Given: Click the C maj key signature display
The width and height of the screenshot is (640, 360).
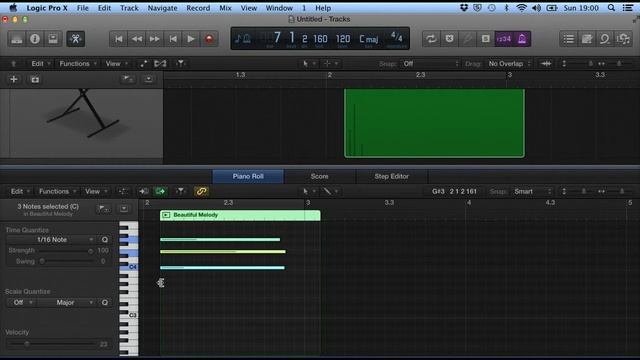Looking at the screenshot, I should coord(369,39).
